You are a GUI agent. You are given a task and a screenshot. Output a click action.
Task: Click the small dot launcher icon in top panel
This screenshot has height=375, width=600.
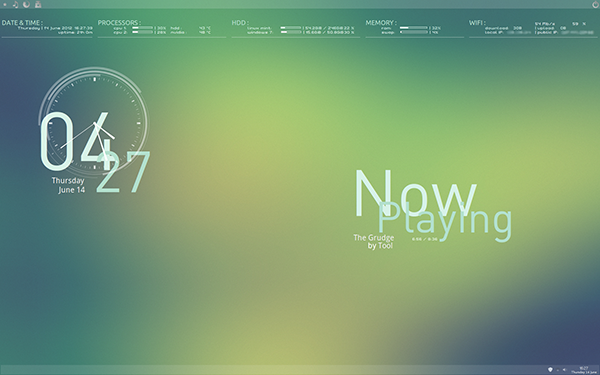(x=5, y=5)
